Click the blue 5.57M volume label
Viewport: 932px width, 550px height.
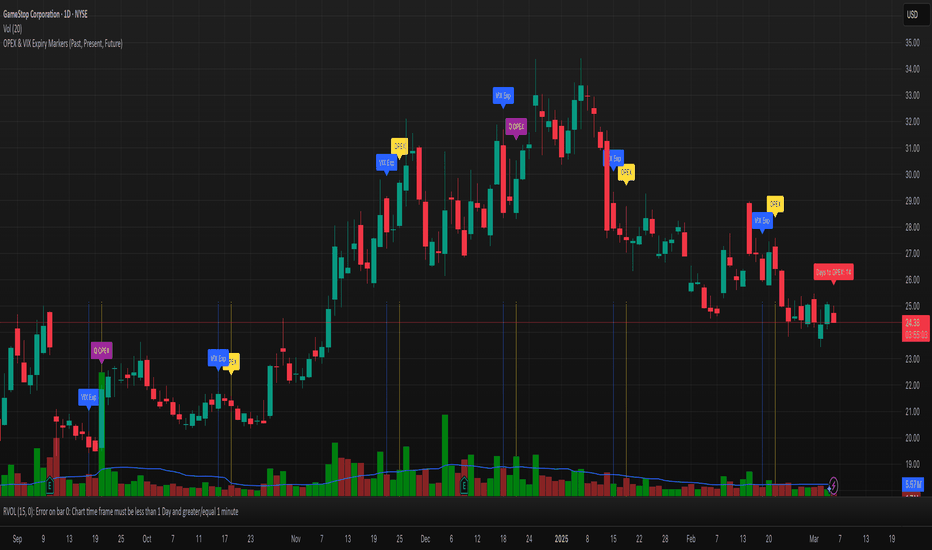pos(913,485)
